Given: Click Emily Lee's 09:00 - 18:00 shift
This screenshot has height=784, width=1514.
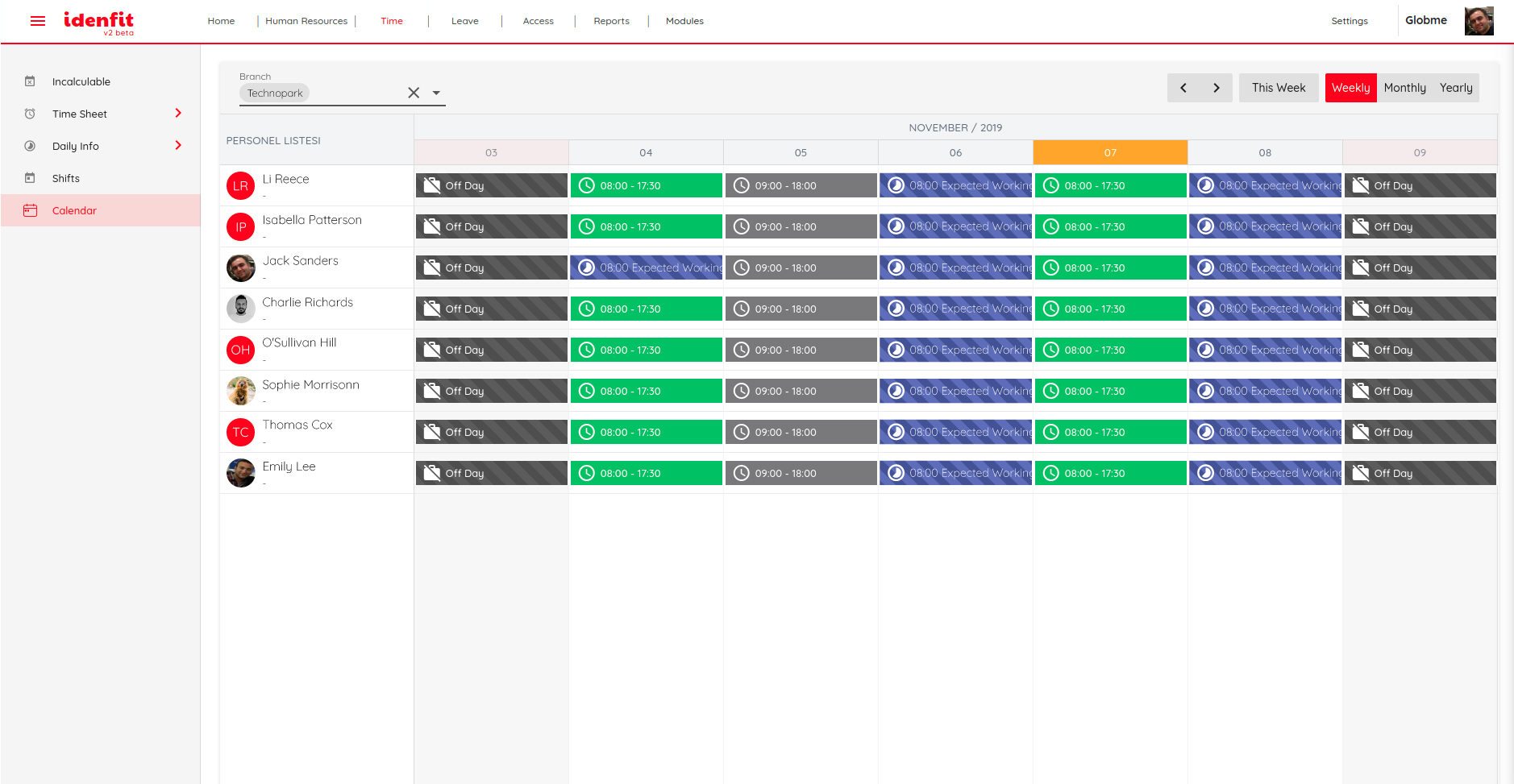Looking at the screenshot, I should (x=801, y=473).
